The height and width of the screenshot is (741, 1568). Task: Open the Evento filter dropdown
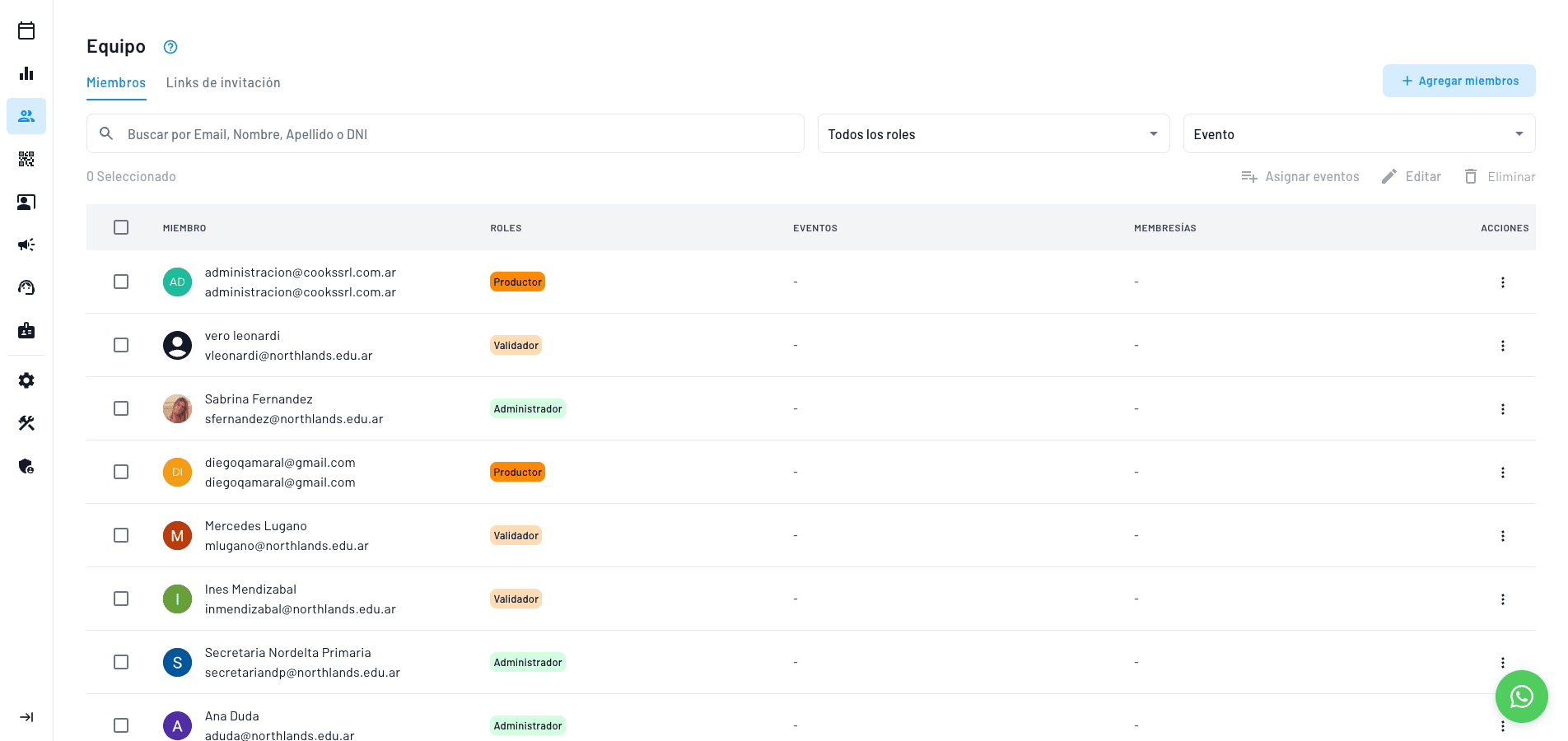tap(1359, 133)
